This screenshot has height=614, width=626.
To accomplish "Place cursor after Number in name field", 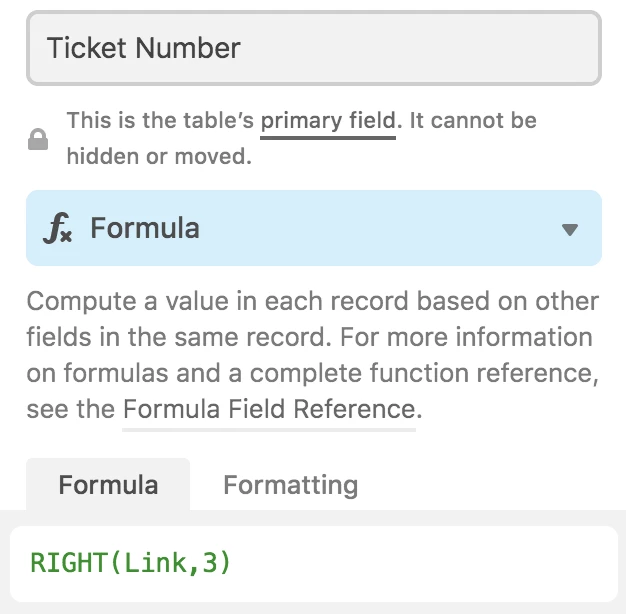I will click(242, 48).
